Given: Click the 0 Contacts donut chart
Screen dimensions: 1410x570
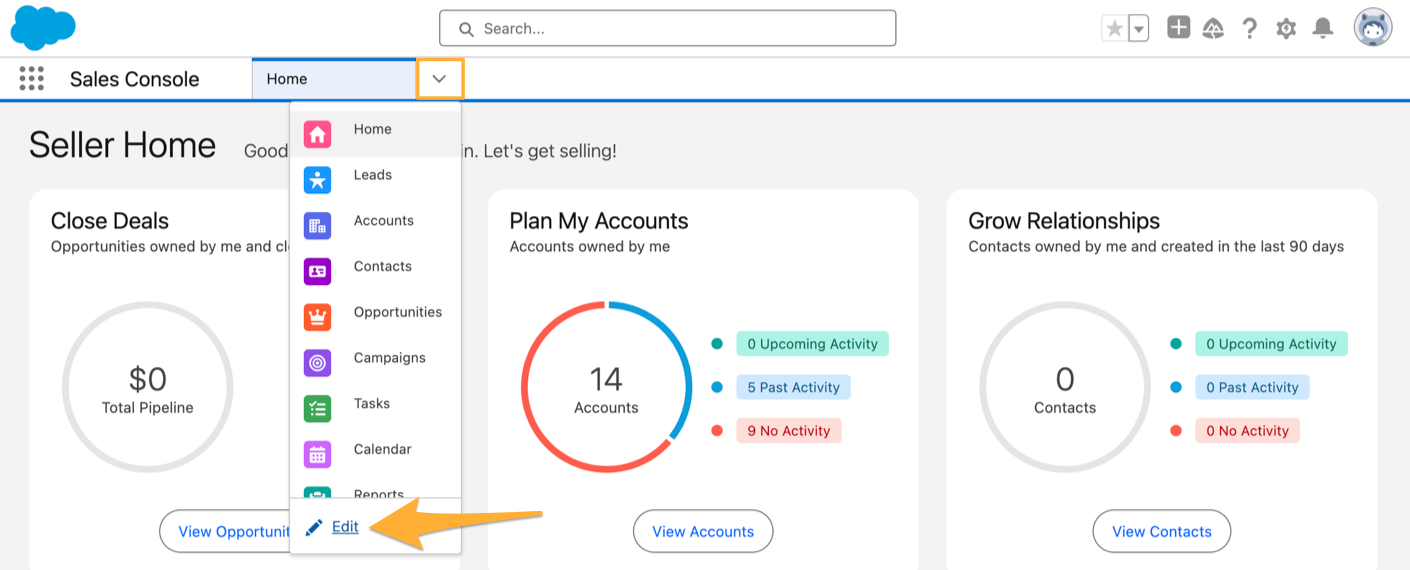Looking at the screenshot, I should pos(1065,387).
